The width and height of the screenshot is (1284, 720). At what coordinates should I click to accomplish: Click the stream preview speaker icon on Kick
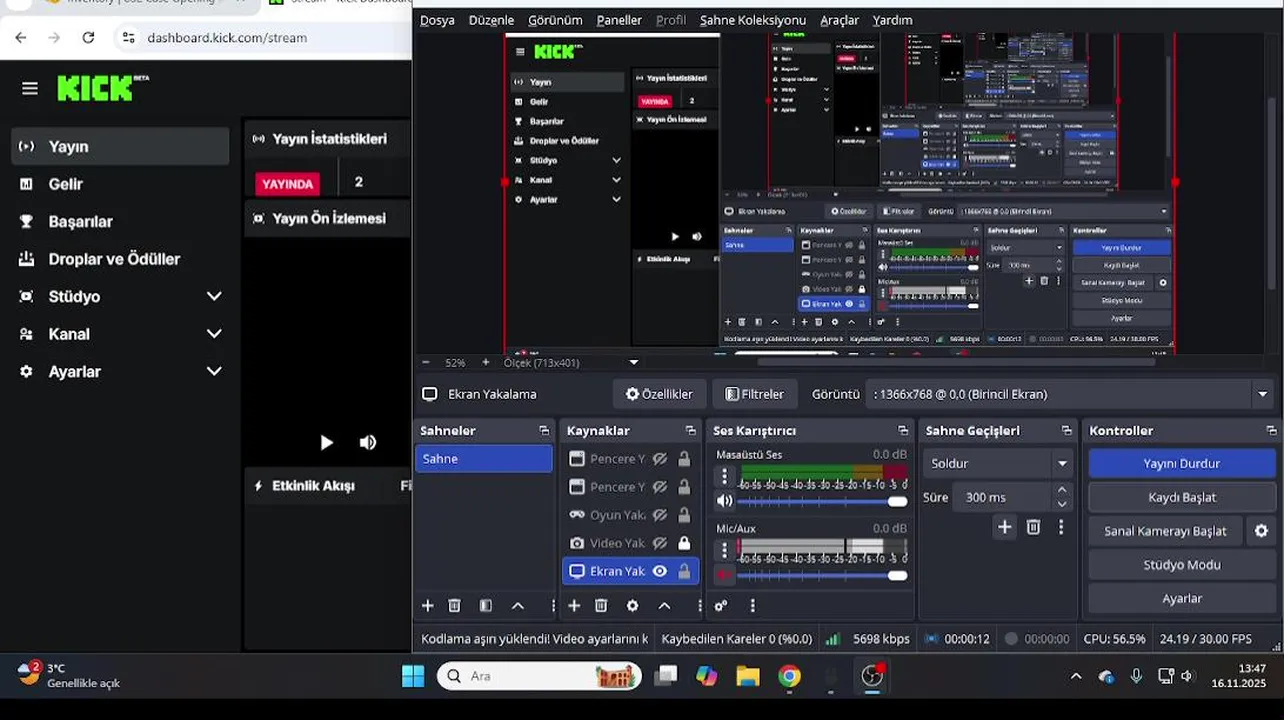point(368,442)
